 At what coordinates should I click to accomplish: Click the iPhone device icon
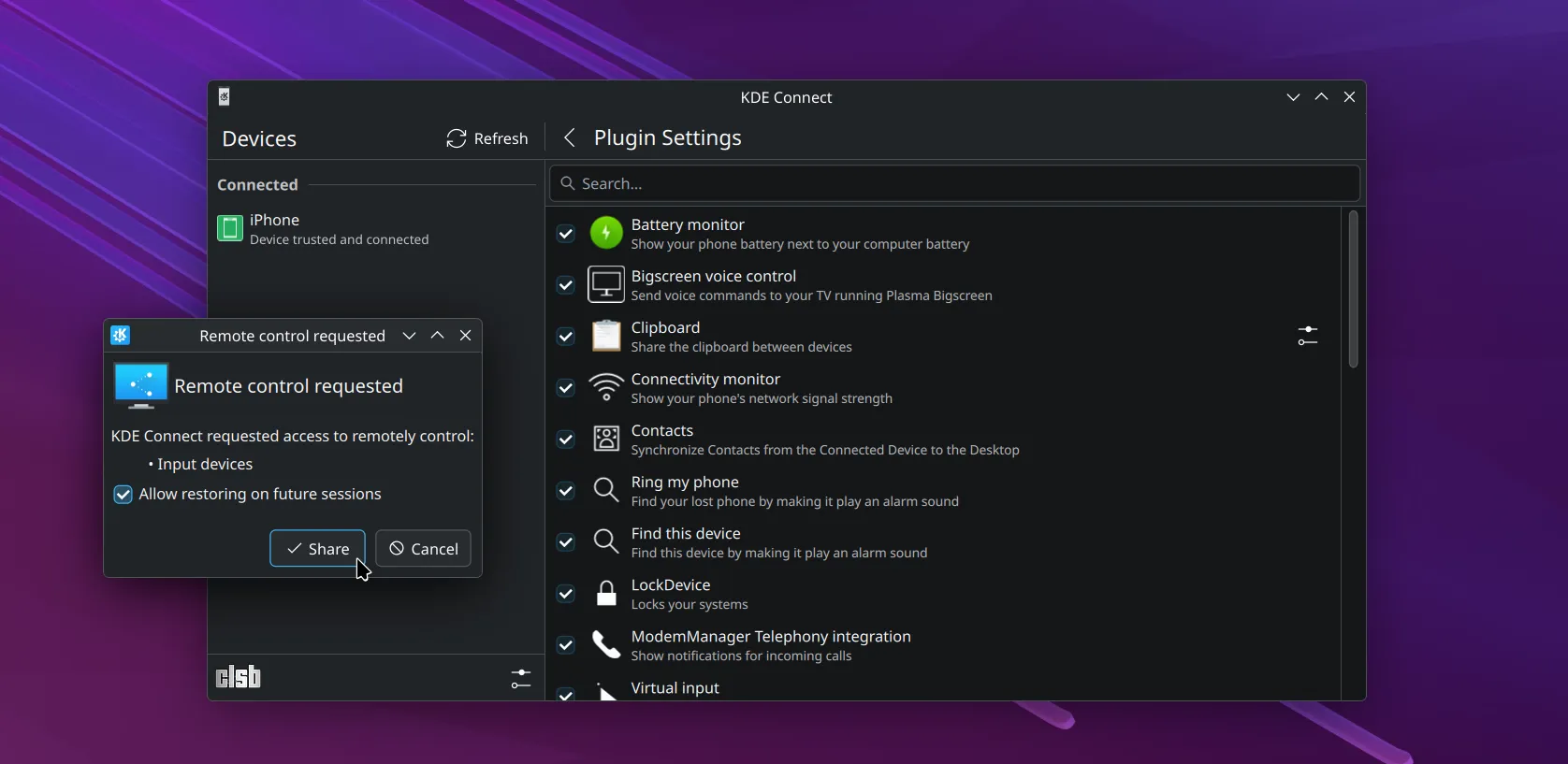(230, 228)
